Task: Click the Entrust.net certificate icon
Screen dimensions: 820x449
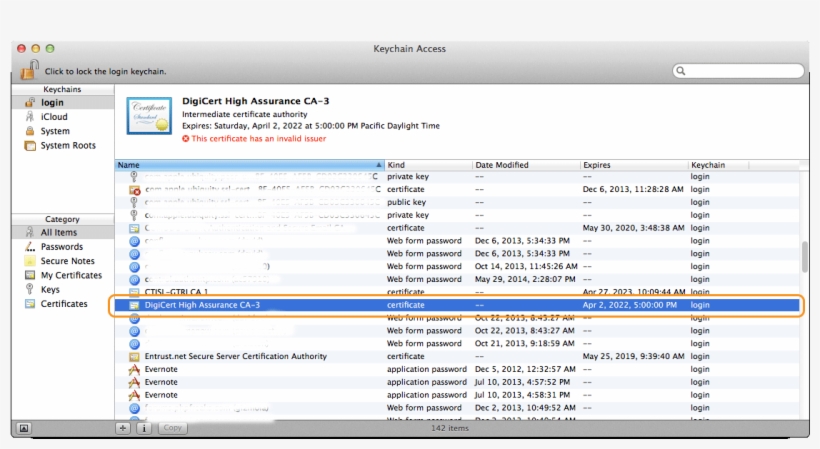Action: point(134,356)
